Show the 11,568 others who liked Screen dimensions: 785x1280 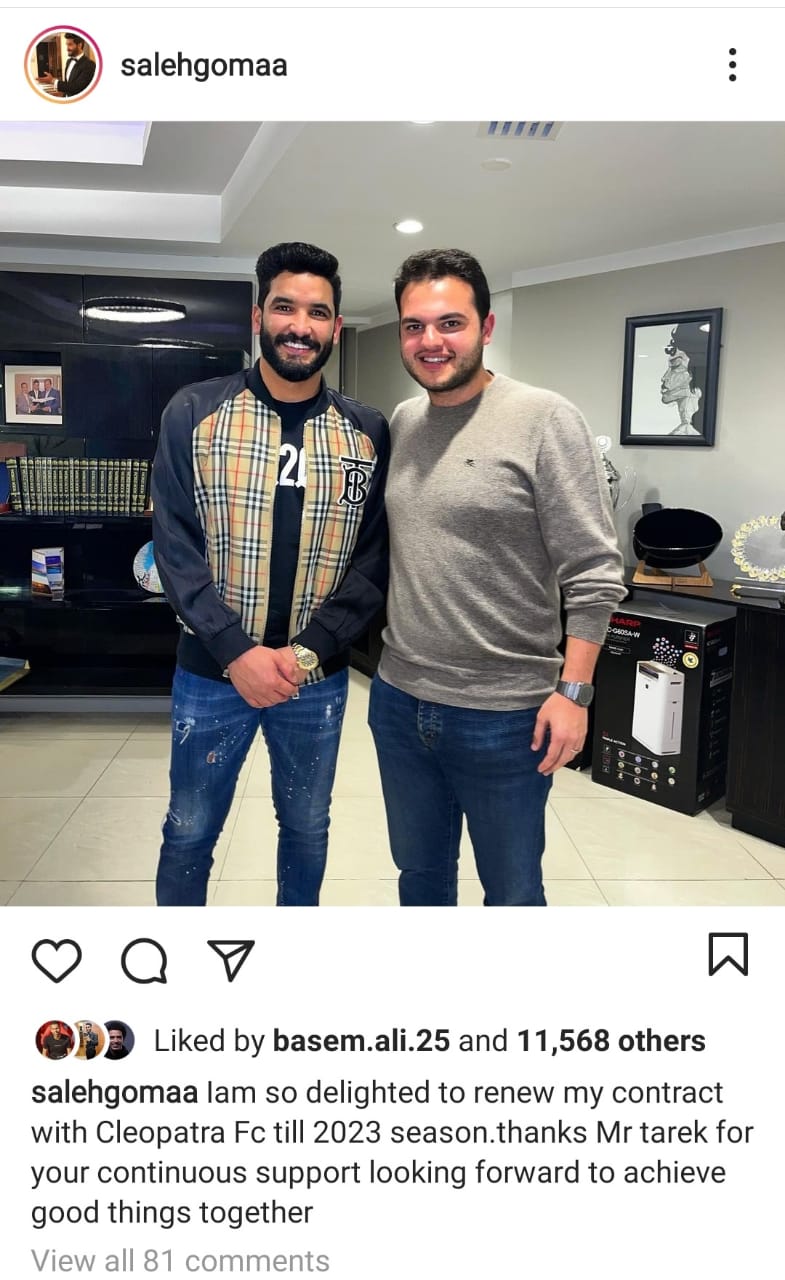pos(611,1041)
